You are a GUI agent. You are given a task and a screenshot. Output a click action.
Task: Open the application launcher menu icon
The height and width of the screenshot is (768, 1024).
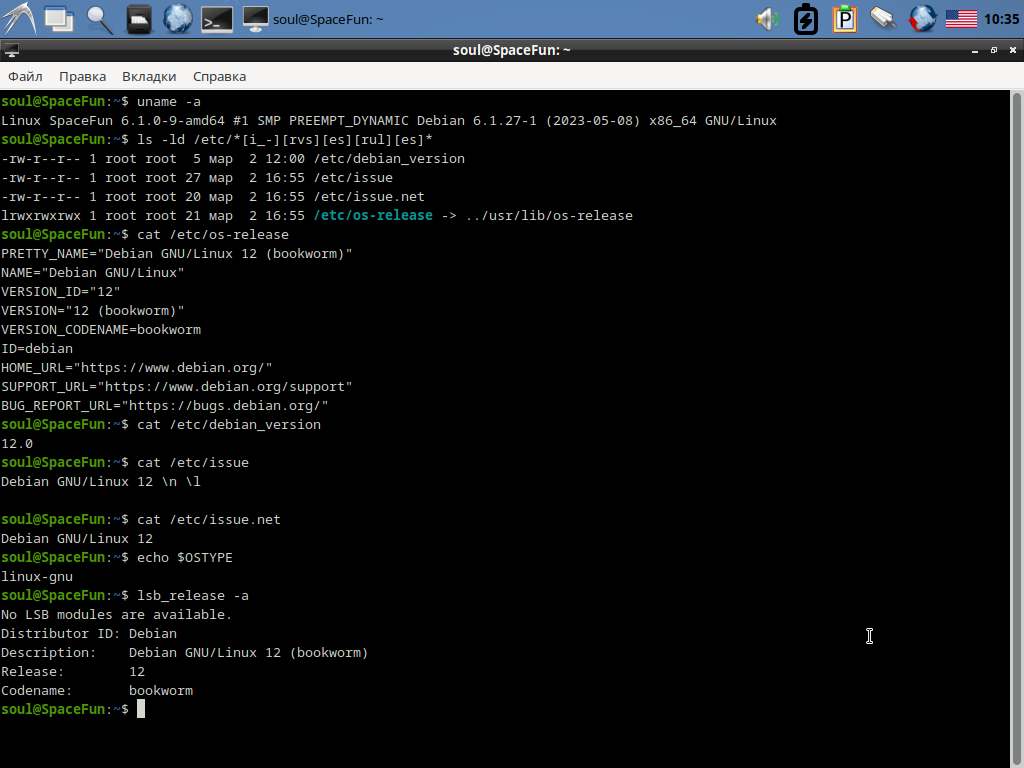(x=18, y=19)
